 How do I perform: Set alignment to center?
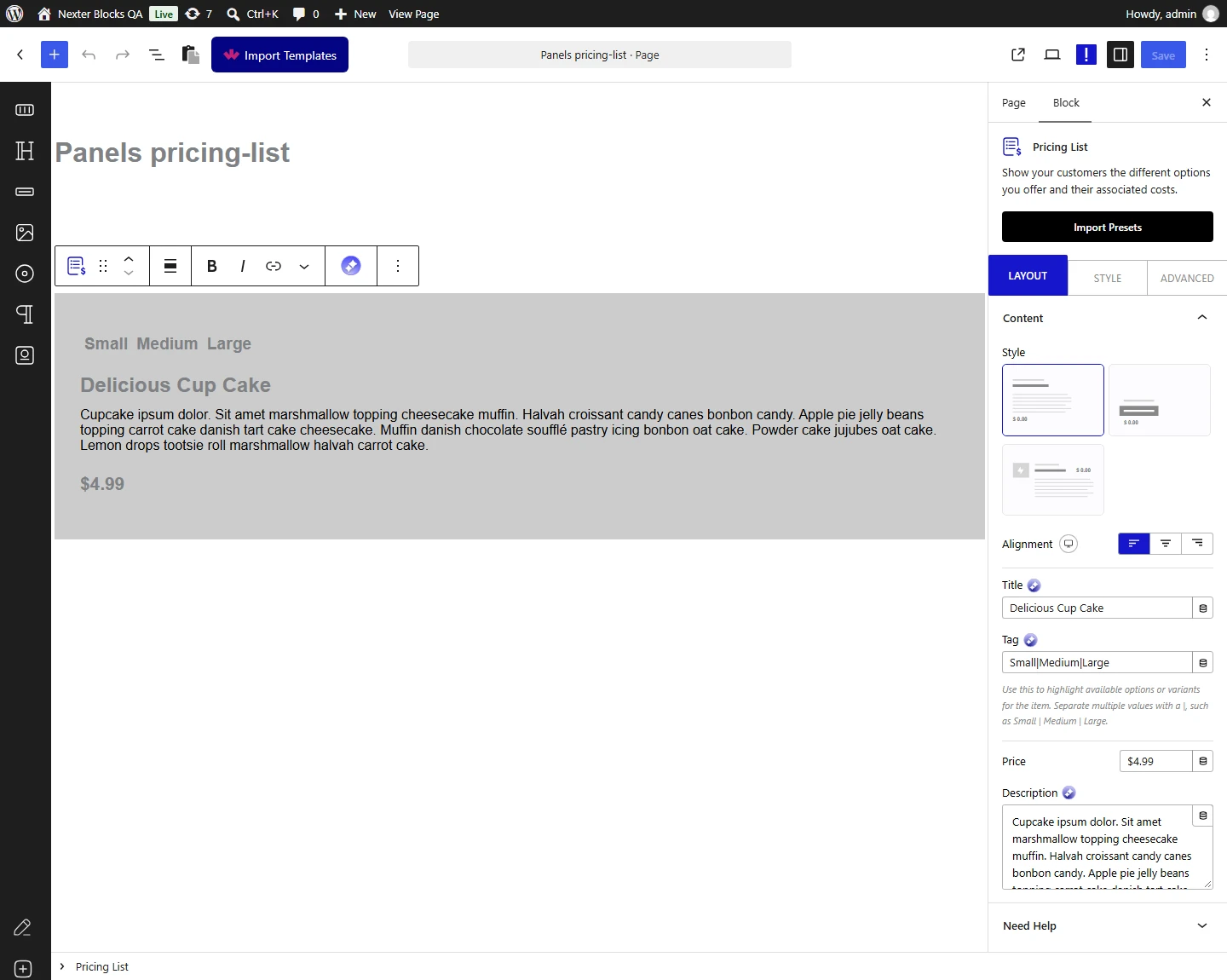tap(1166, 544)
